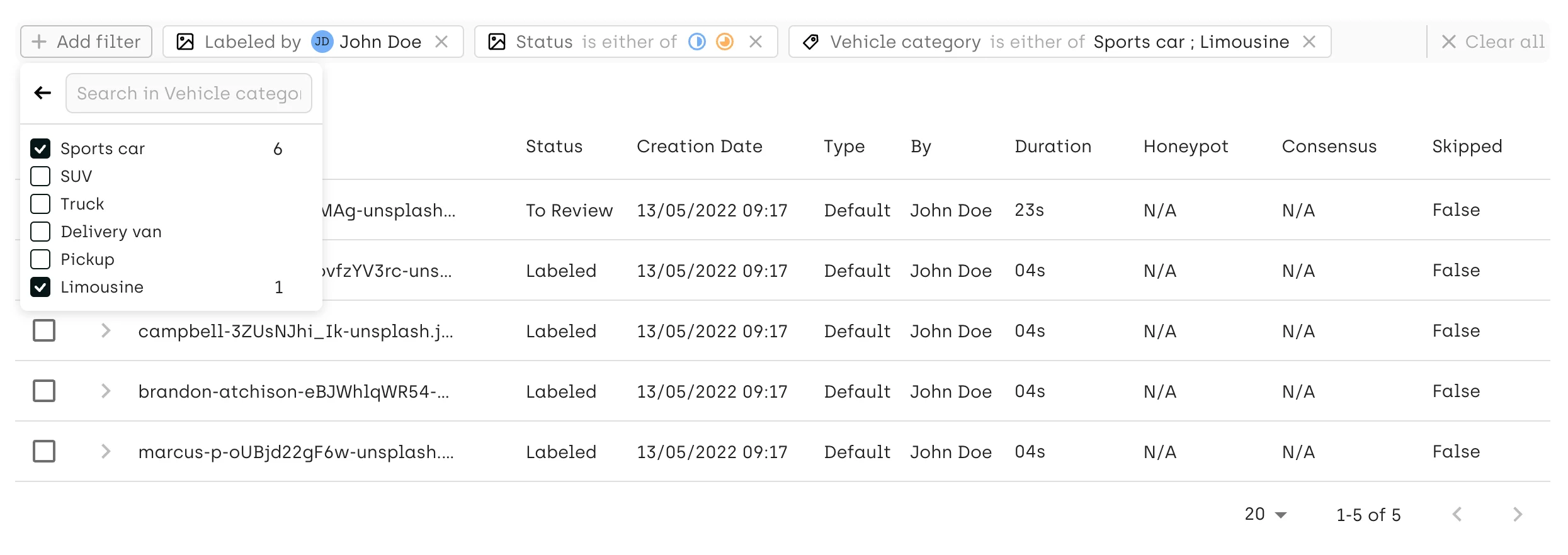Go to the previous page
The image size is (1568, 555).
[1457, 514]
